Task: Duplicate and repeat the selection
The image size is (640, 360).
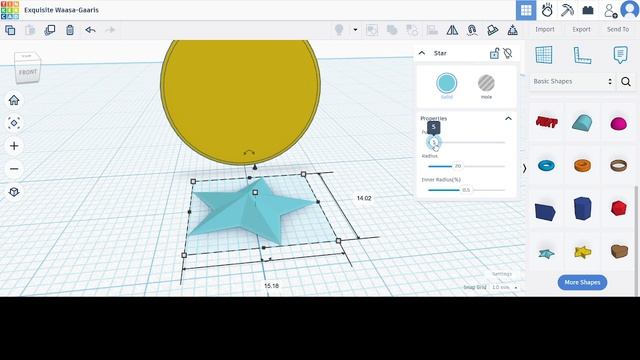Action: 50,30
